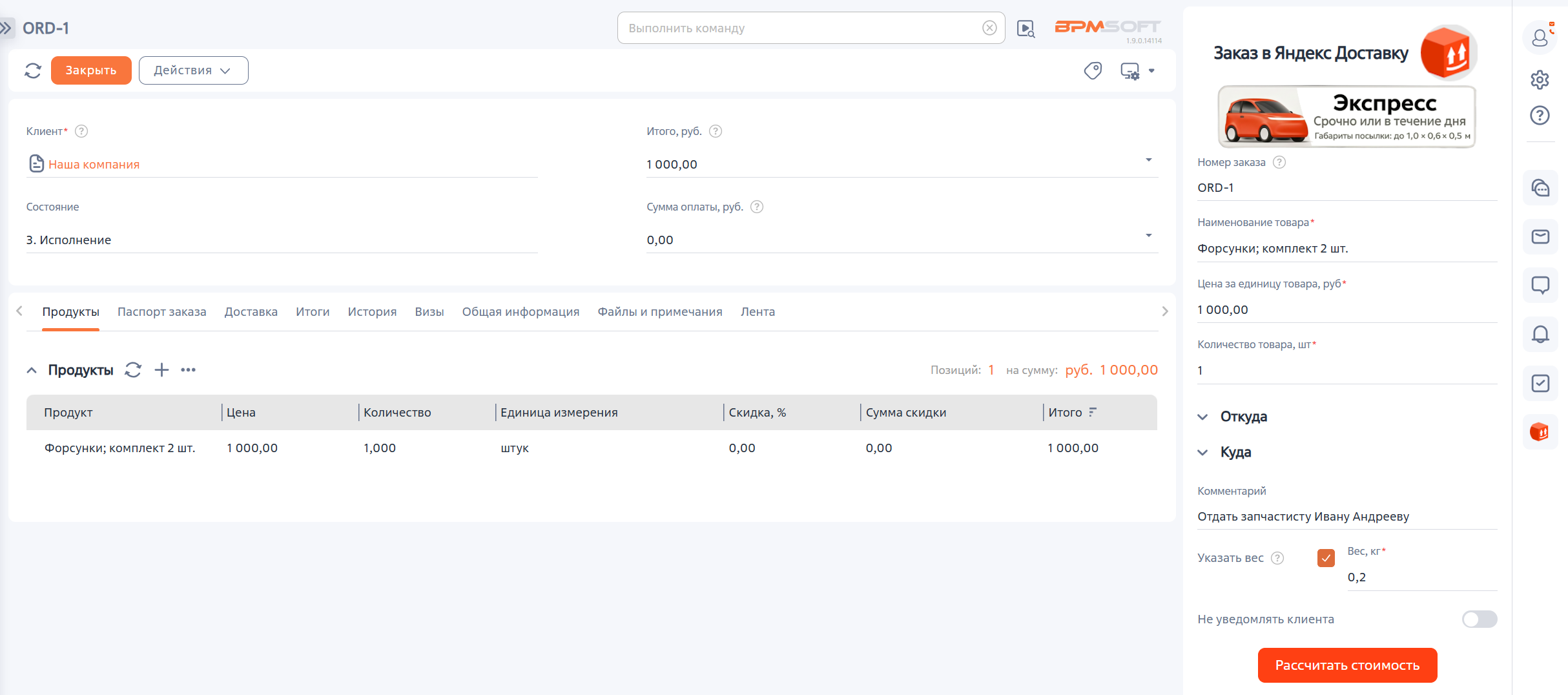Open settings gear in right sidebar

pyautogui.click(x=1540, y=79)
